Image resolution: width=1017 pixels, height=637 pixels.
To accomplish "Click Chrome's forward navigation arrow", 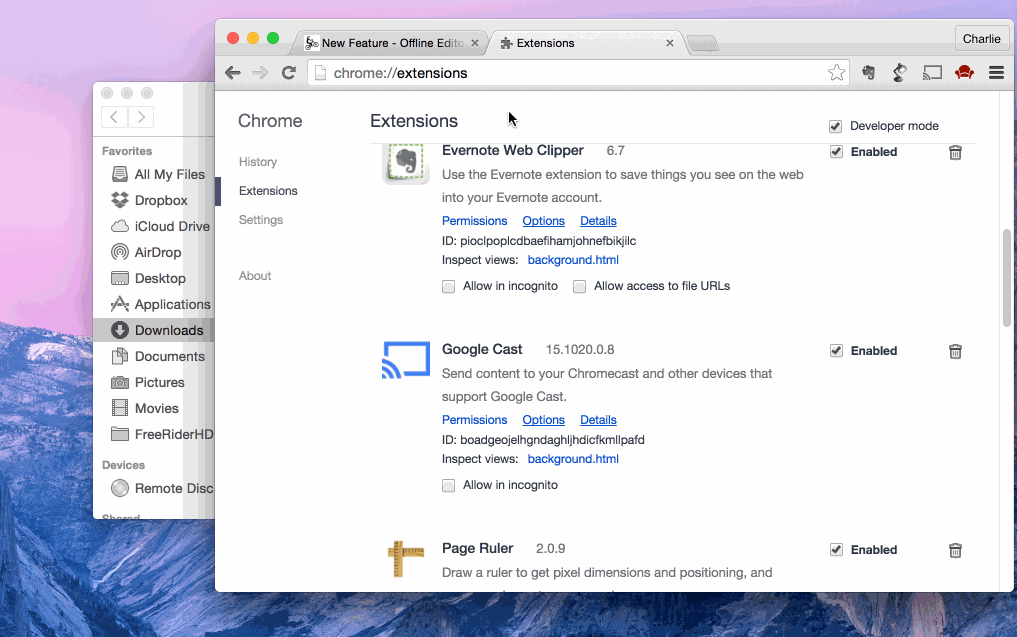I will coord(260,73).
